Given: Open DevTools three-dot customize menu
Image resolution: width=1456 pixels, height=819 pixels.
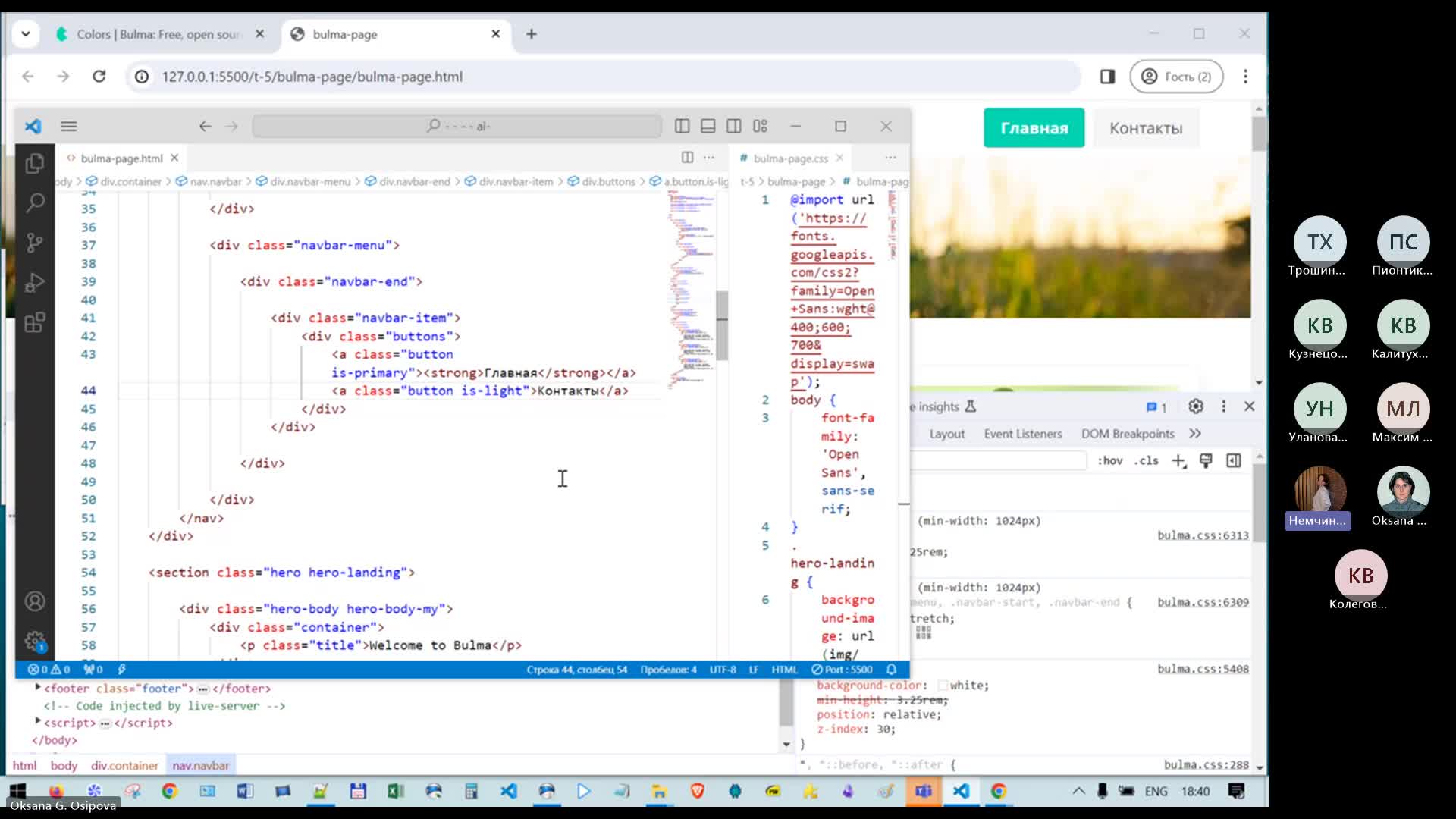Looking at the screenshot, I should click(x=1223, y=406).
